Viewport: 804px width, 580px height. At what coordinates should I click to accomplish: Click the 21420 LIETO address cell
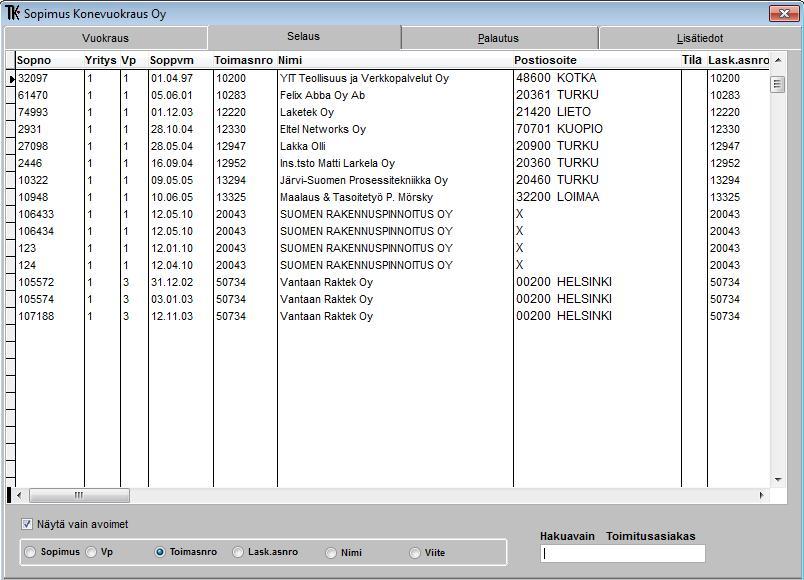point(597,112)
